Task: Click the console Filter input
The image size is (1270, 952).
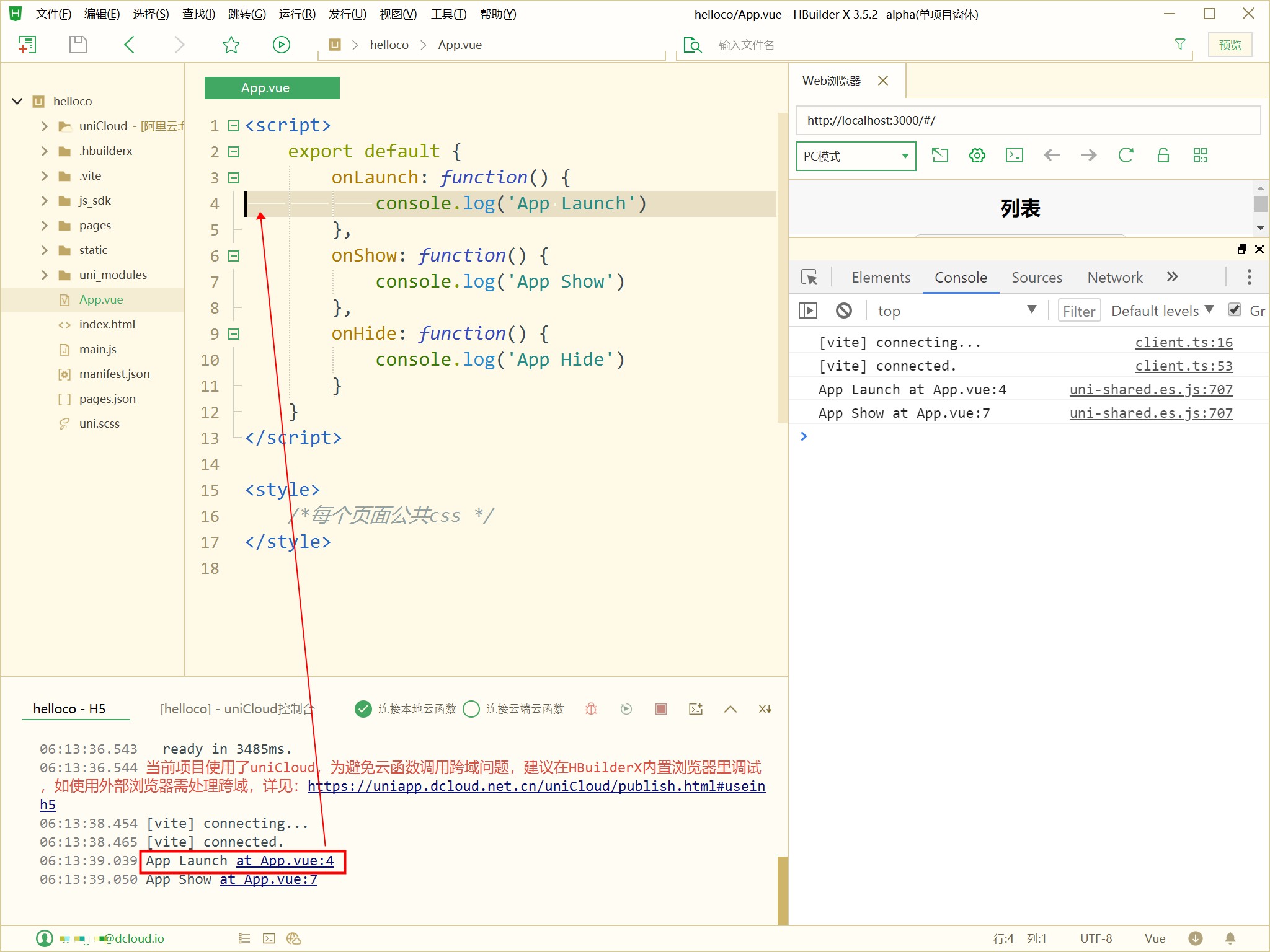Action: 1079,311
